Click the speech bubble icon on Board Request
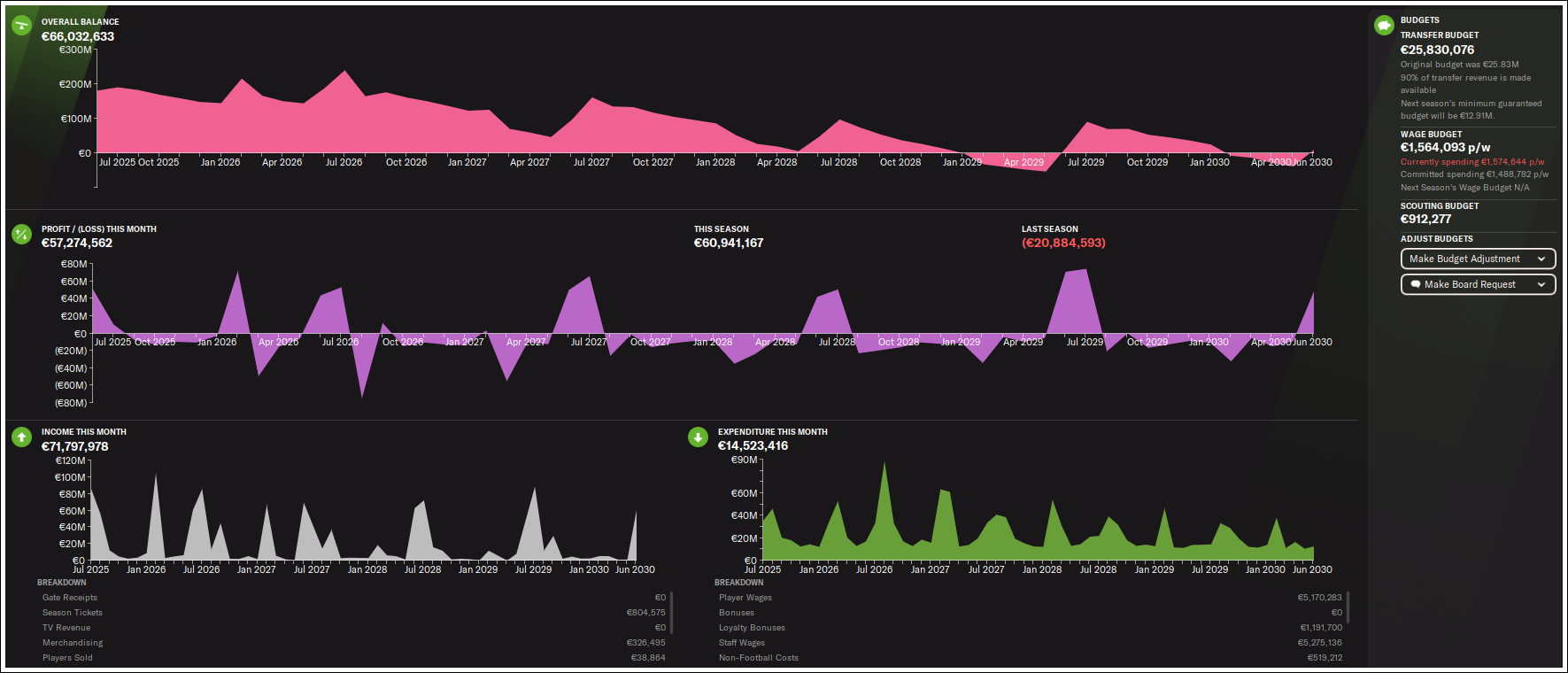This screenshot has width=1568, height=673. [1416, 284]
